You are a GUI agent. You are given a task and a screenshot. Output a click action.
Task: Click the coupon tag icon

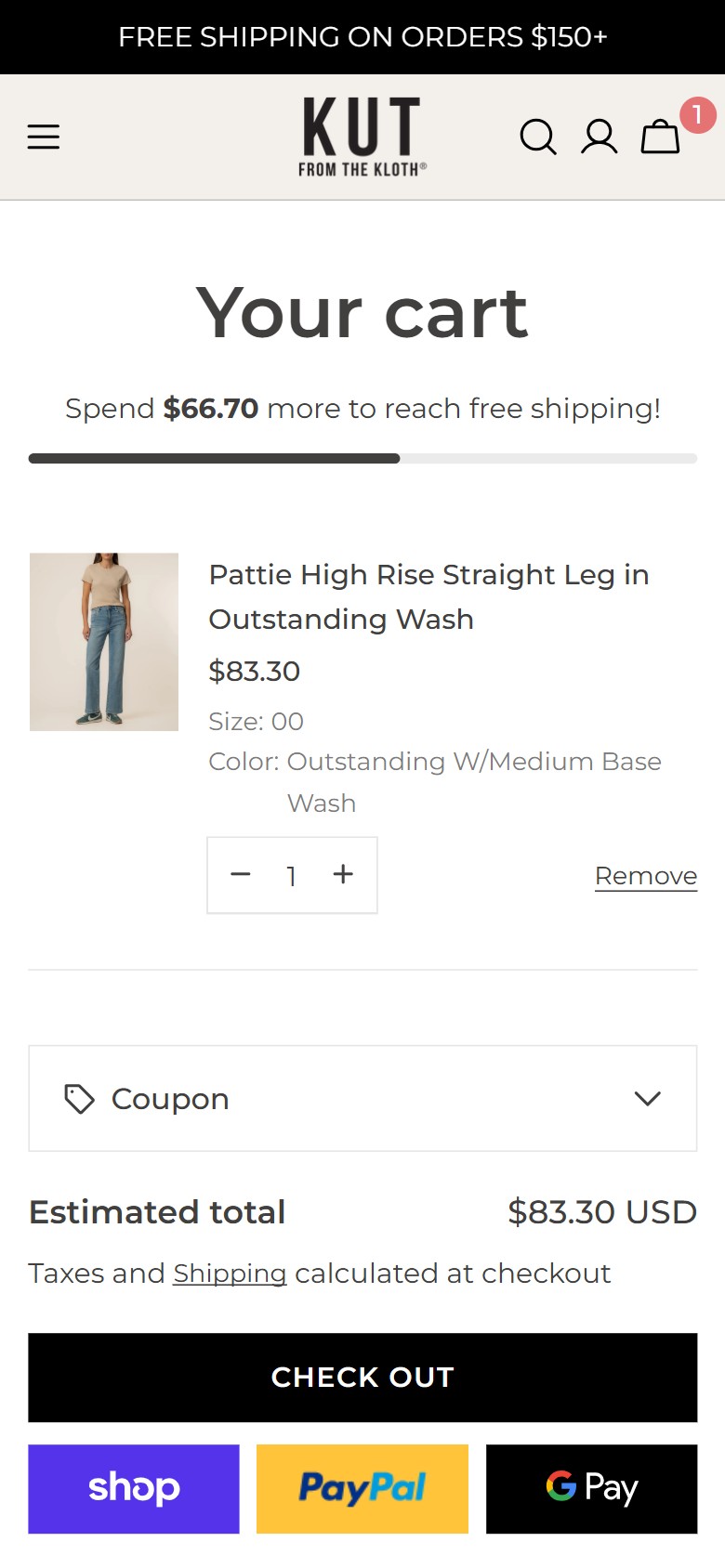79,1099
